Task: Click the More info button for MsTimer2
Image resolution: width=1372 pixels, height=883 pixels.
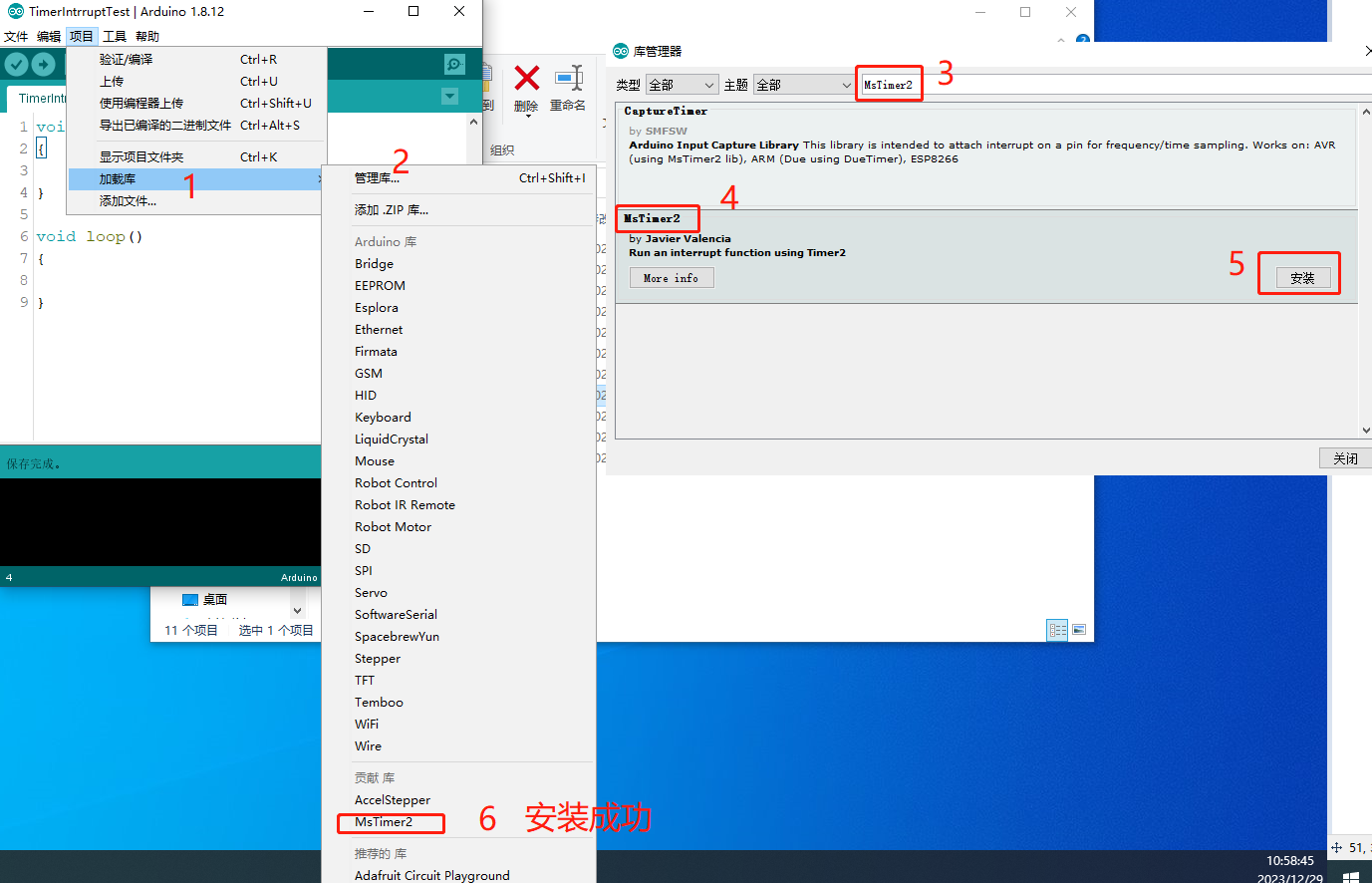Action: pos(672,278)
